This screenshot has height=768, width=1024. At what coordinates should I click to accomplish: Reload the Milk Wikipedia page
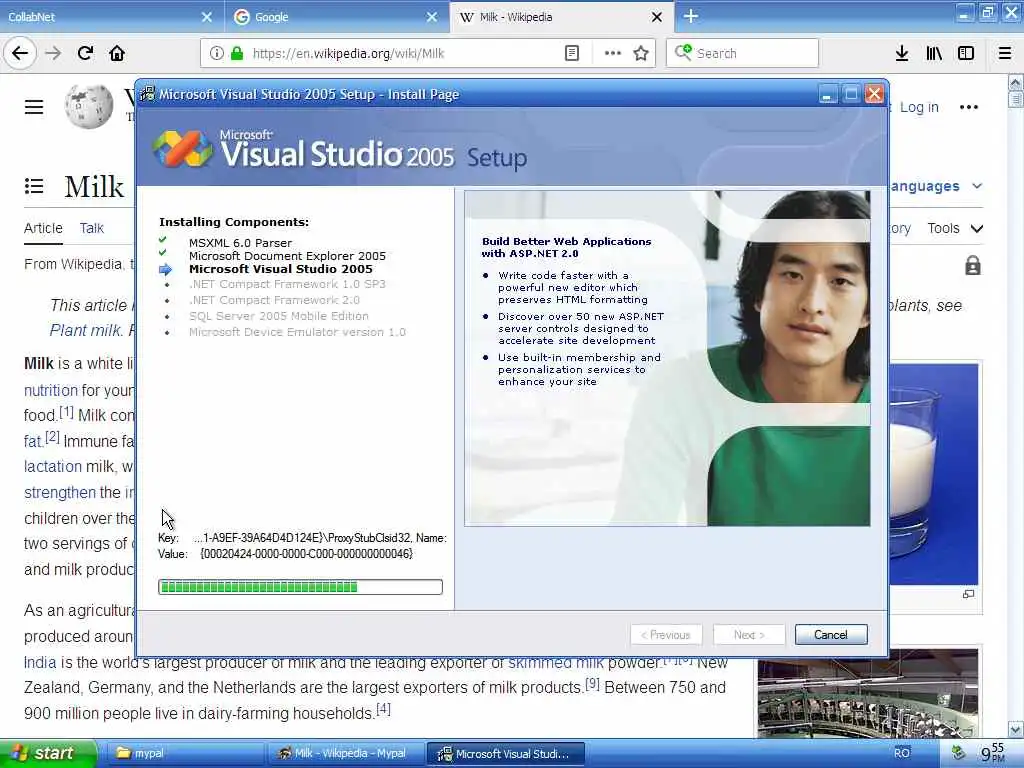(x=85, y=53)
